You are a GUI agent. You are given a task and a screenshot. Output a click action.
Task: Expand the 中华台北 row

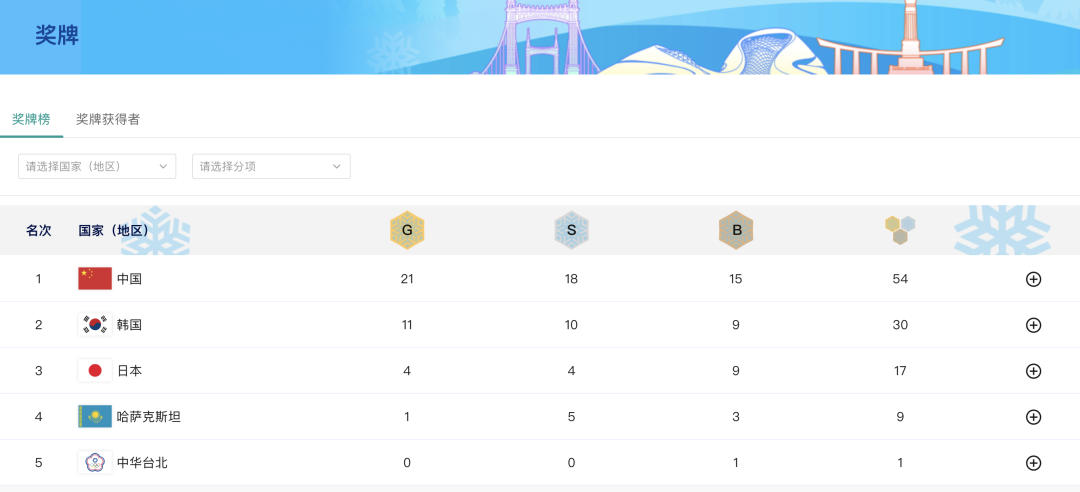coord(1034,463)
